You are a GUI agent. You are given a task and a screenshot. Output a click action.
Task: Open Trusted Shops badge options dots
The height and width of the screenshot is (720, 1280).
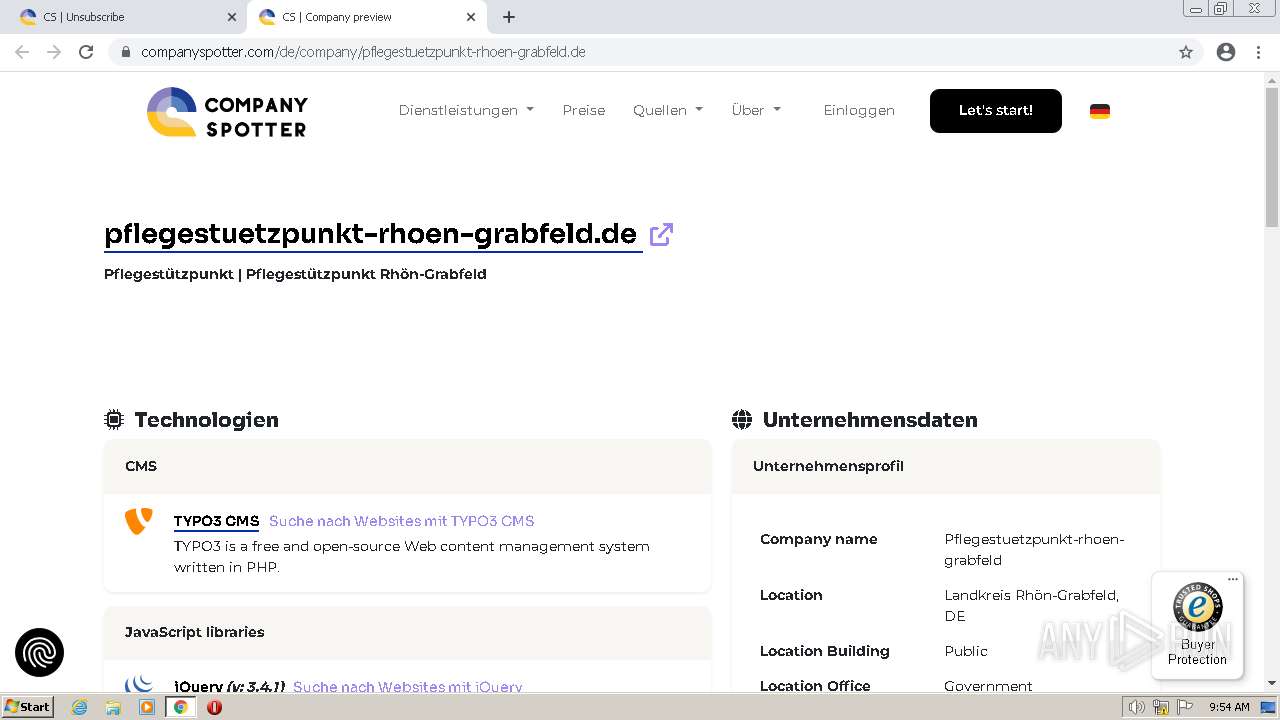[1232, 579]
